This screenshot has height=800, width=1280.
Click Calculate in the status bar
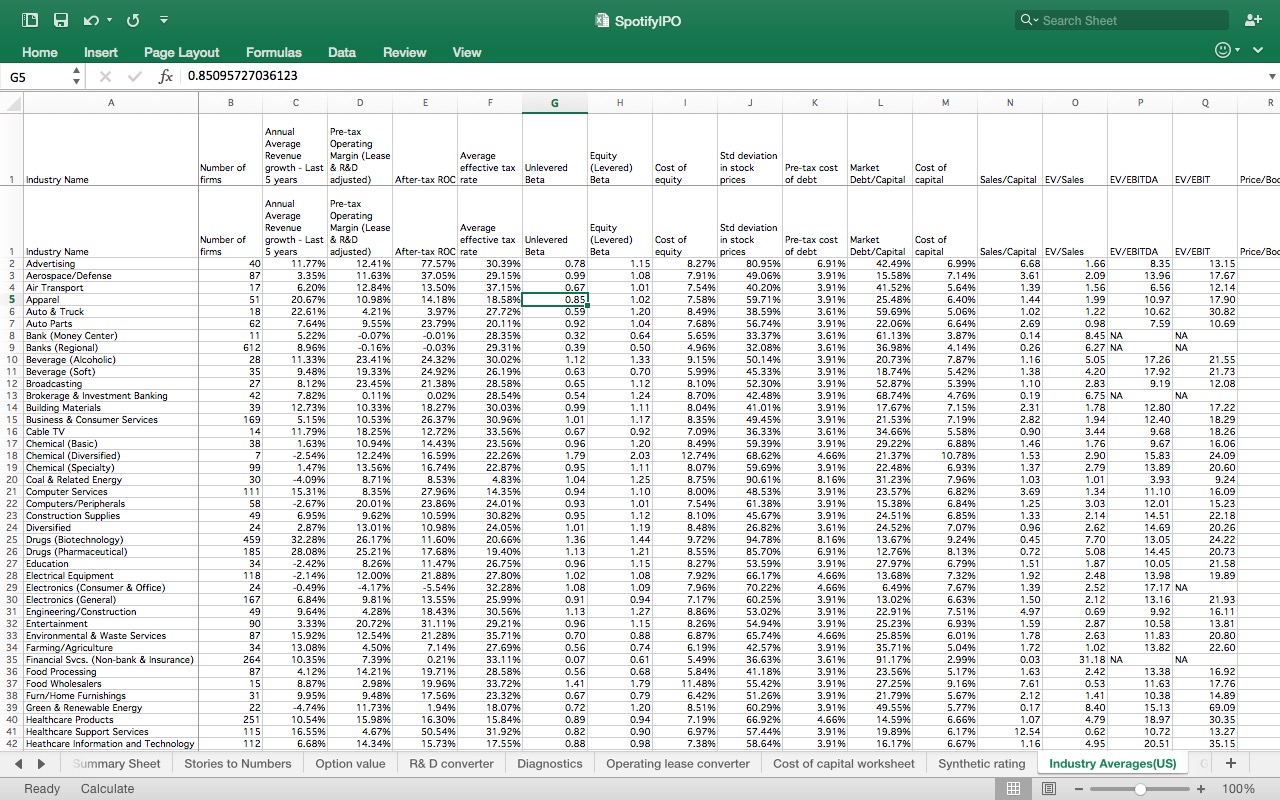tap(107, 789)
